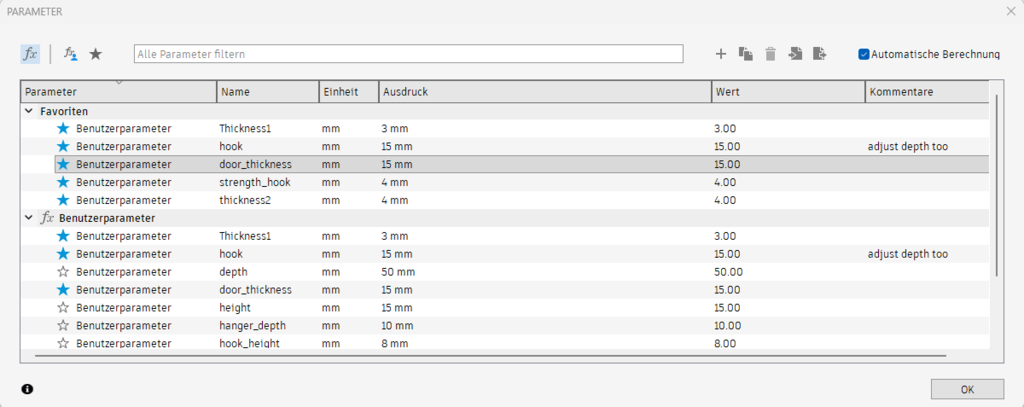Mark the depth parameter as favorite
Viewport: 1024px width, 407px height.
[x=63, y=272]
